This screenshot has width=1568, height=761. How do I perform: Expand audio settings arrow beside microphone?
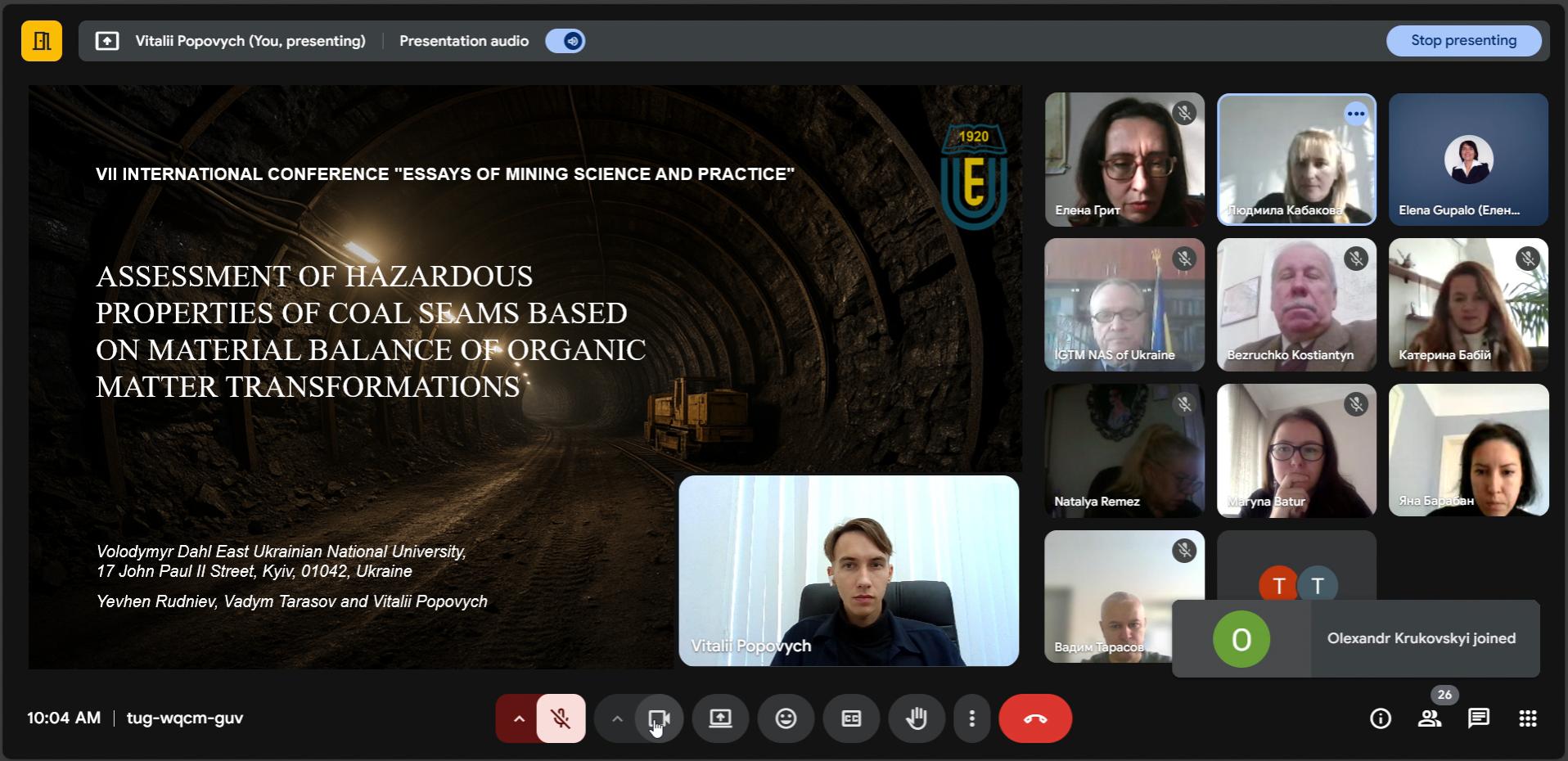[518, 718]
